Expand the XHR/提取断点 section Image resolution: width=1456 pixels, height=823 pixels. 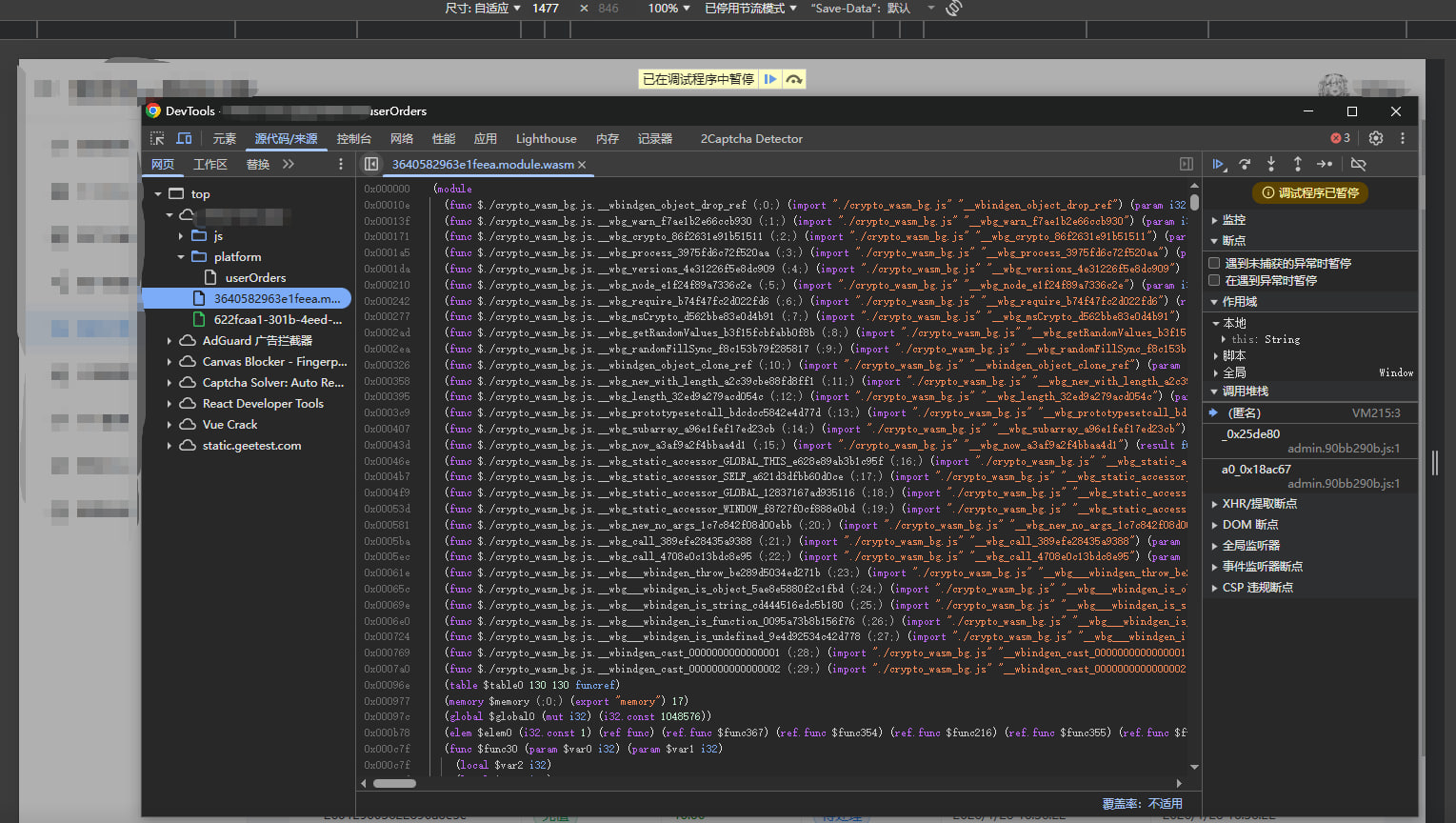1259,503
